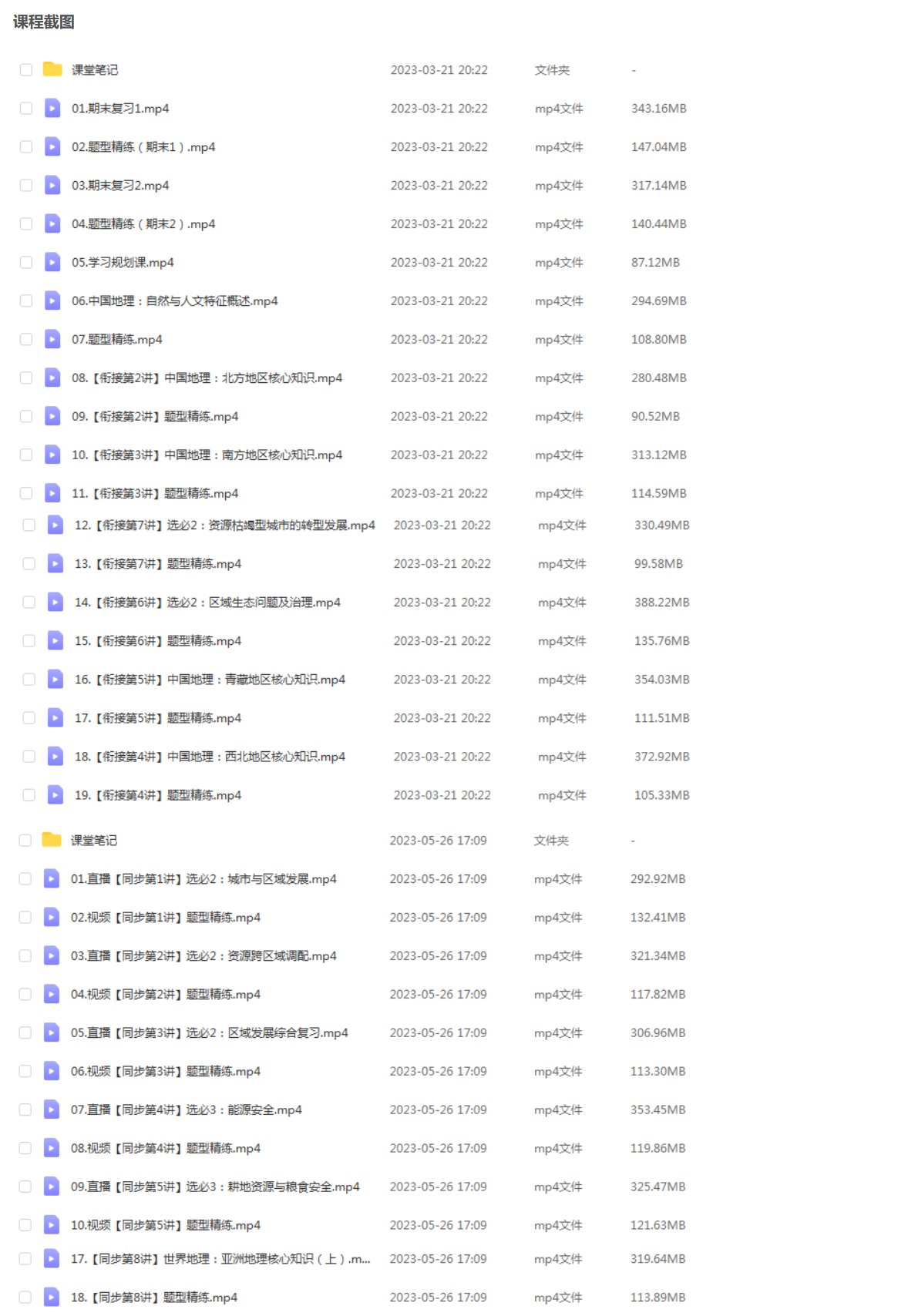Select checkbox for 03.直播 资源跨区域调配.mp4
908x1316 pixels.
tap(25, 955)
